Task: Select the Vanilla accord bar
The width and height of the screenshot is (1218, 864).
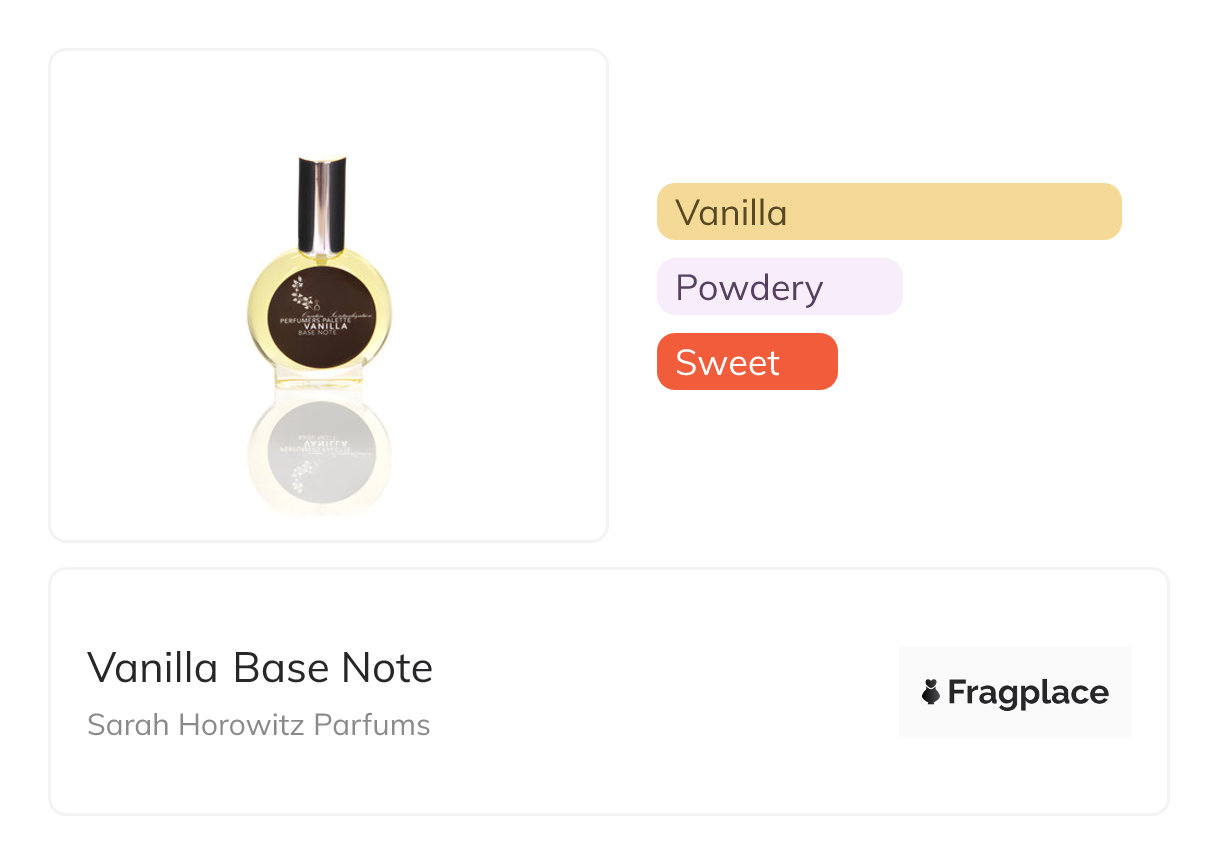Action: pos(889,212)
